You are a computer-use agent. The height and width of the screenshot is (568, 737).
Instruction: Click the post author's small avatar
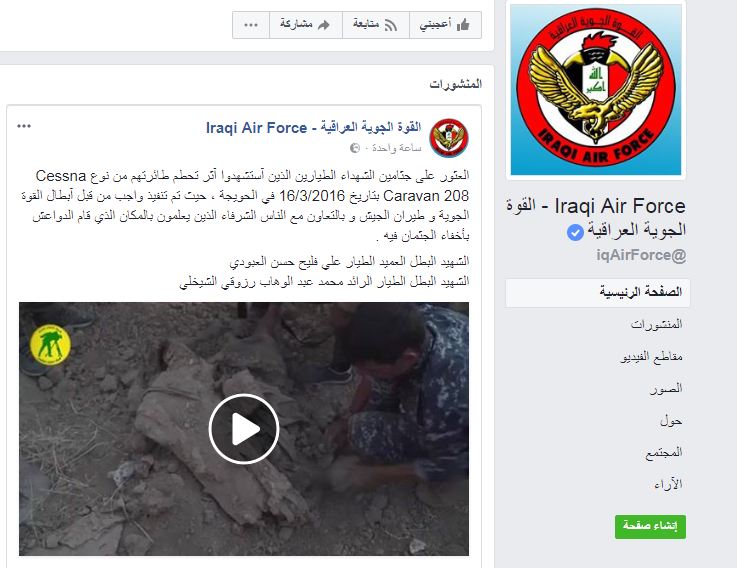tap(449, 138)
